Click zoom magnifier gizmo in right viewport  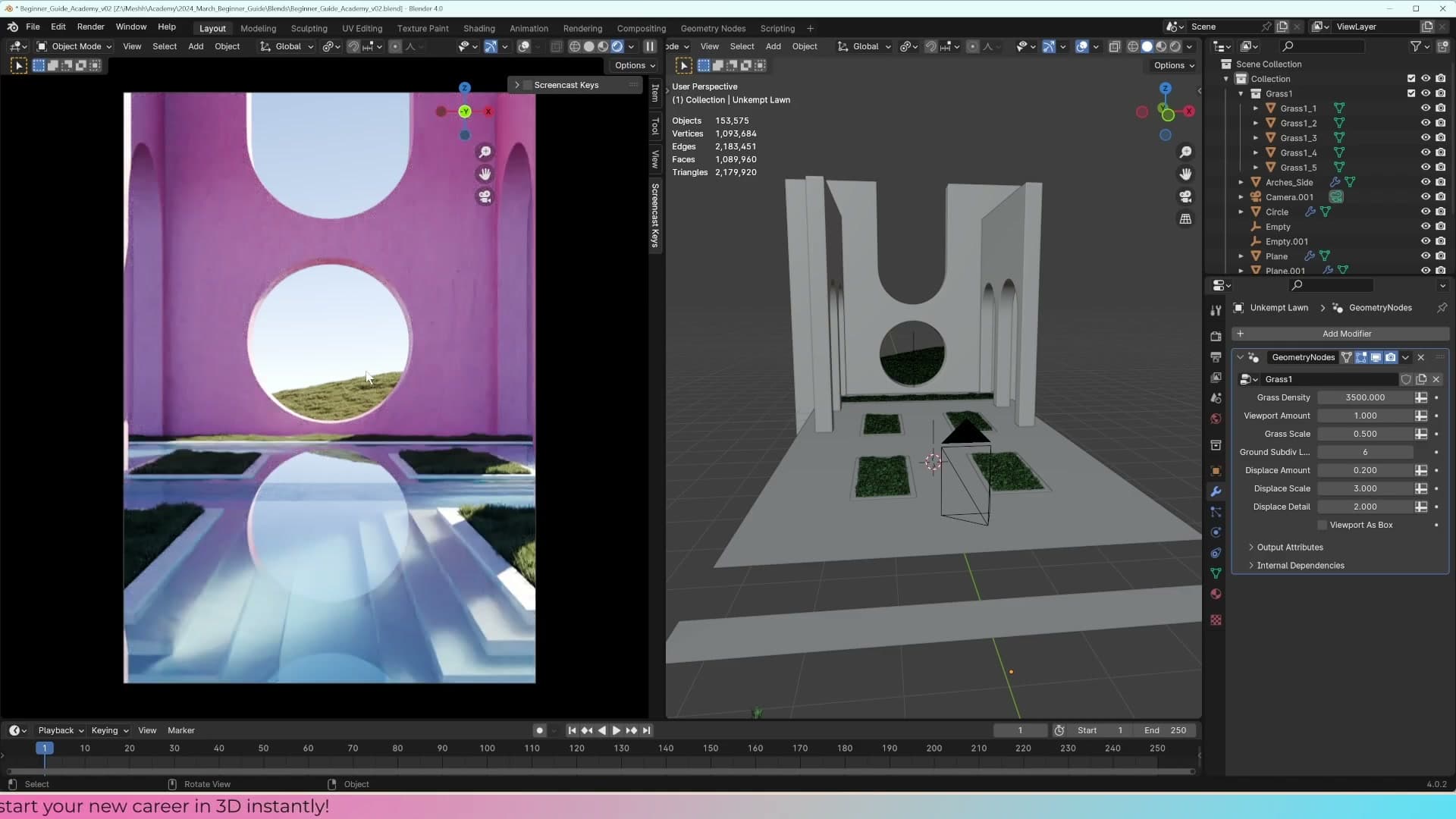coord(1185,152)
